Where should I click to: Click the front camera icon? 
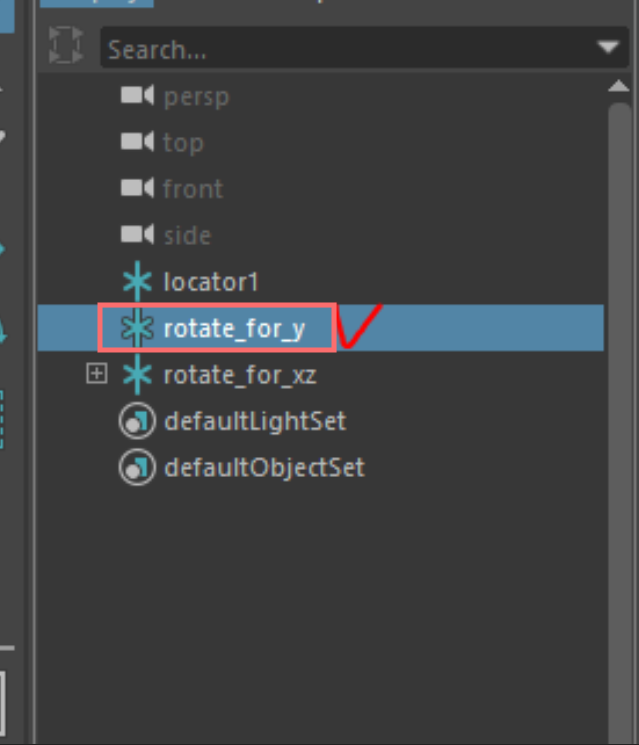[x=137, y=188]
